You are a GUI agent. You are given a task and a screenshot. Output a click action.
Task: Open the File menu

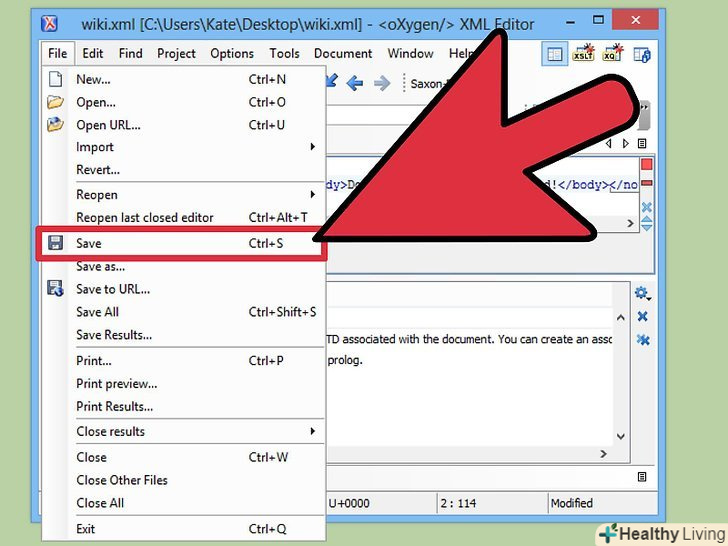(x=57, y=53)
